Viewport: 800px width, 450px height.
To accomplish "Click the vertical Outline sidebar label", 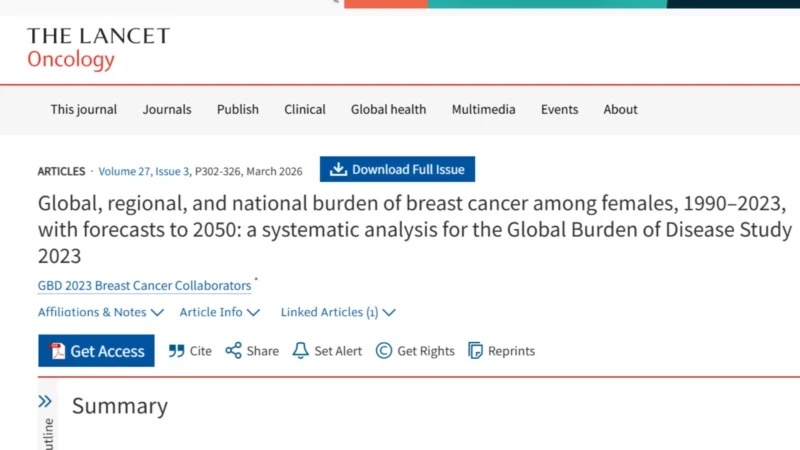I will point(48,434).
